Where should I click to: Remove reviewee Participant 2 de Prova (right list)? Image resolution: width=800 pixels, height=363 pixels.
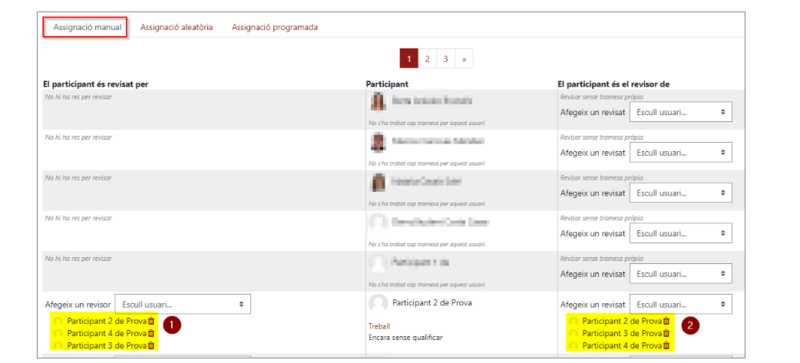click(666, 321)
